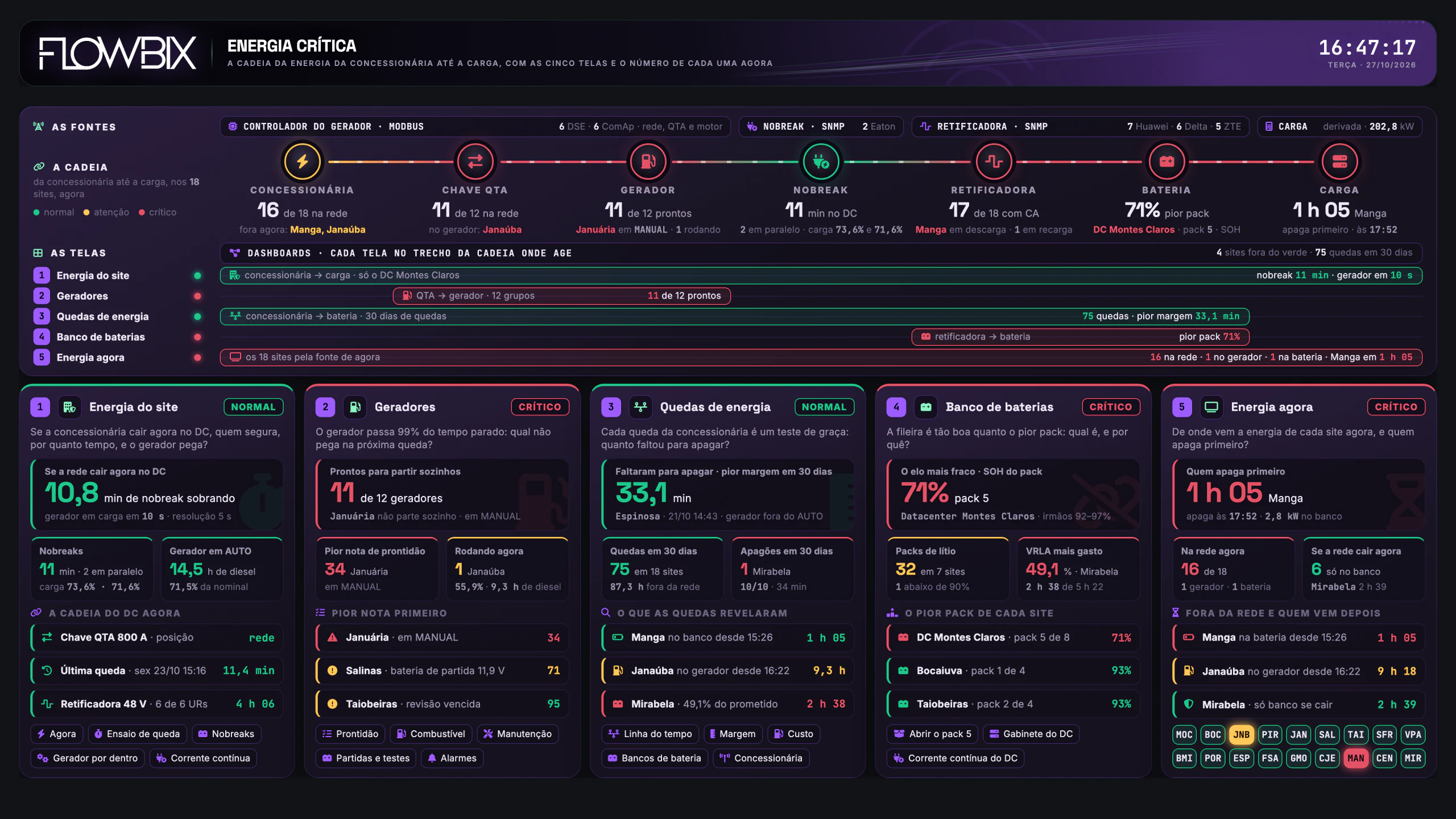
Task: Click the Quedas de energia card icon
Action: 640,407
